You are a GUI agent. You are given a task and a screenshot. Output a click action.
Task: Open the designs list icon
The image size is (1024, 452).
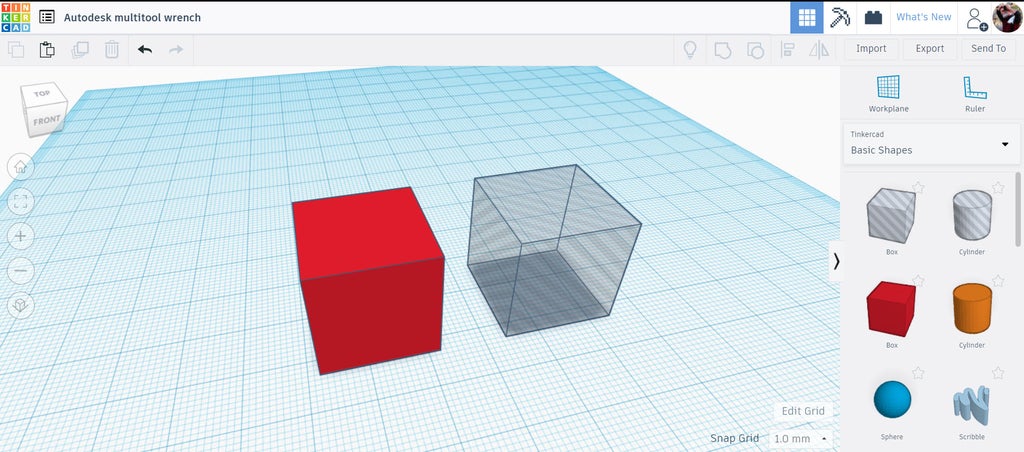point(46,17)
